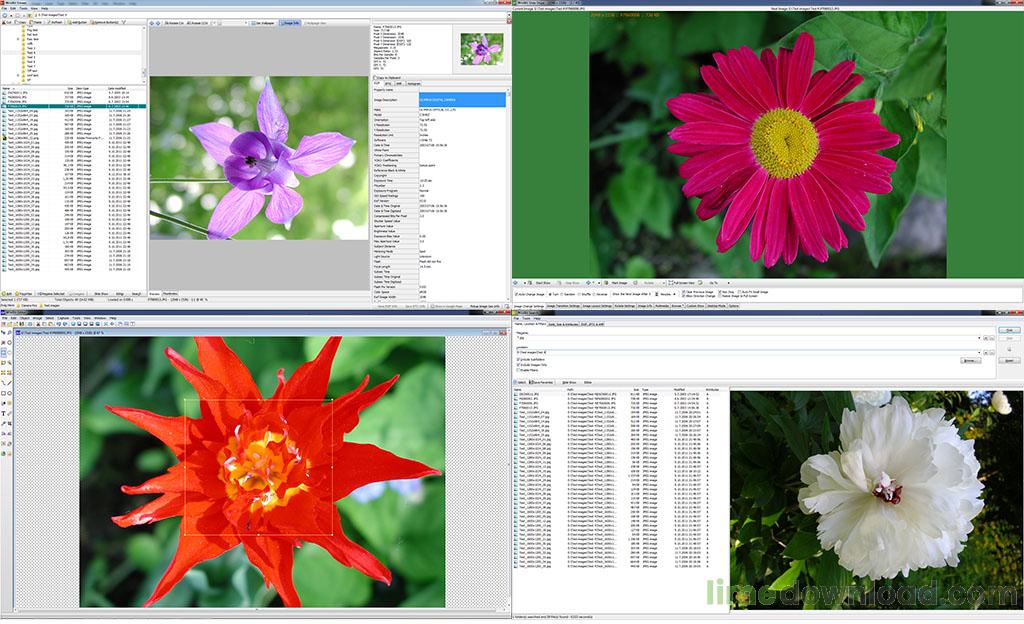Open the filename dropdown in the search window
The height and width of the screenshot is (624, 1024).
pos(980,338)
